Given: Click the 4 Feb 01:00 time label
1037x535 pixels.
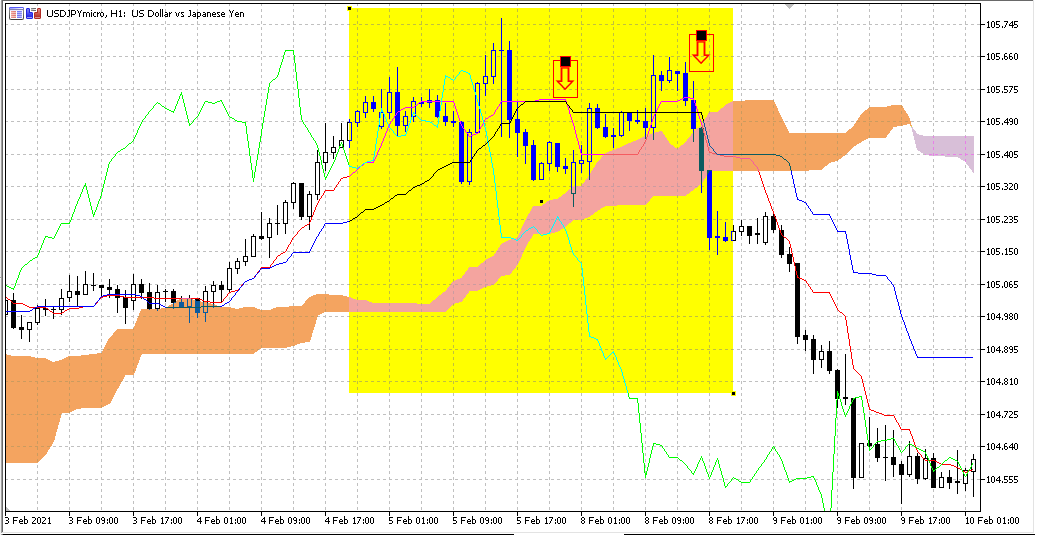Looking at the screenshot, I should click(224, 521).
